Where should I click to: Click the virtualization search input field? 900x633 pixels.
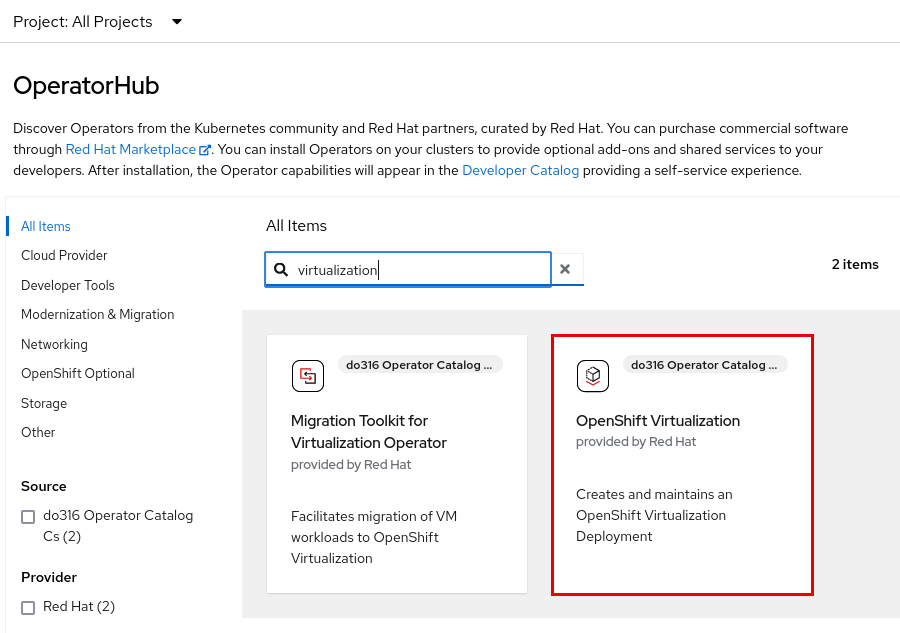tap(420, 270)
